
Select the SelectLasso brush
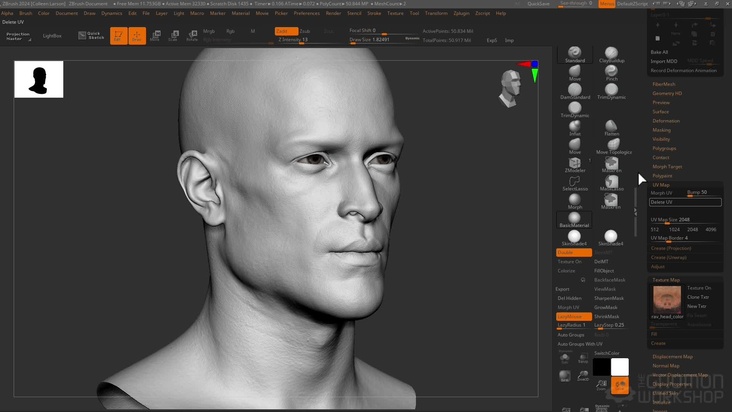point(575,183)
